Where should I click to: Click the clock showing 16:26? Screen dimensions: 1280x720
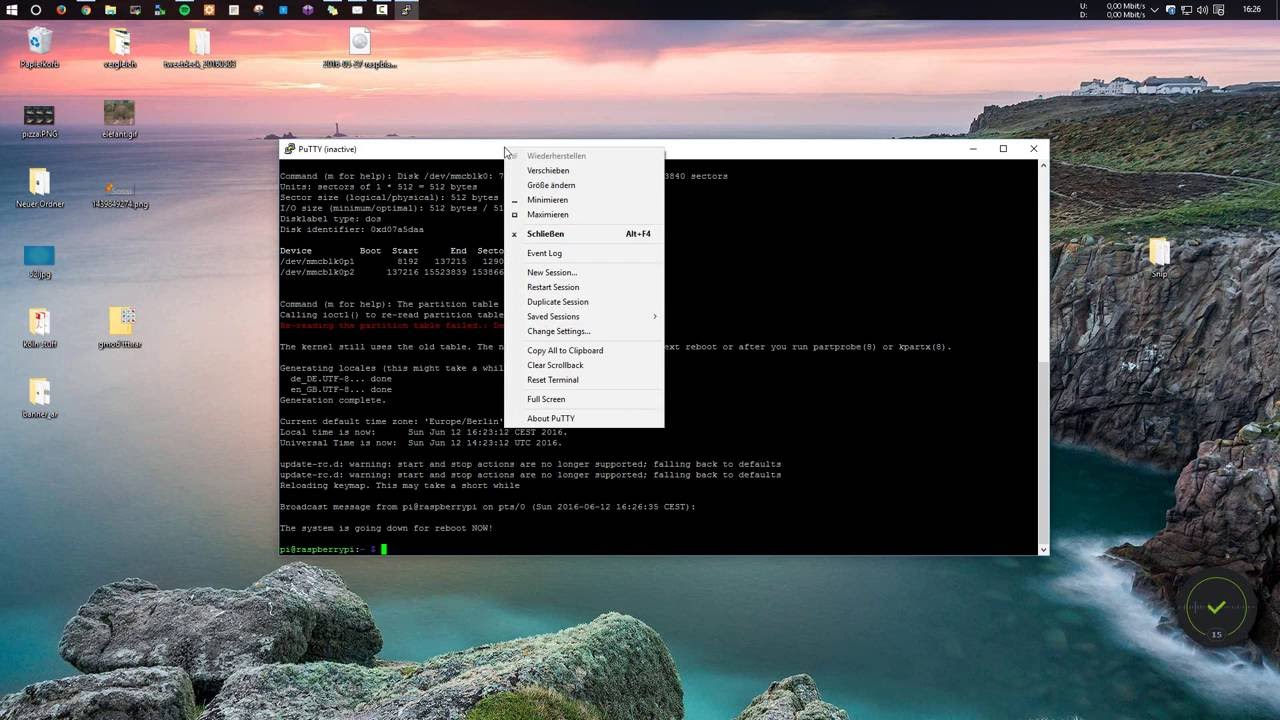[x=1251, y=10]
